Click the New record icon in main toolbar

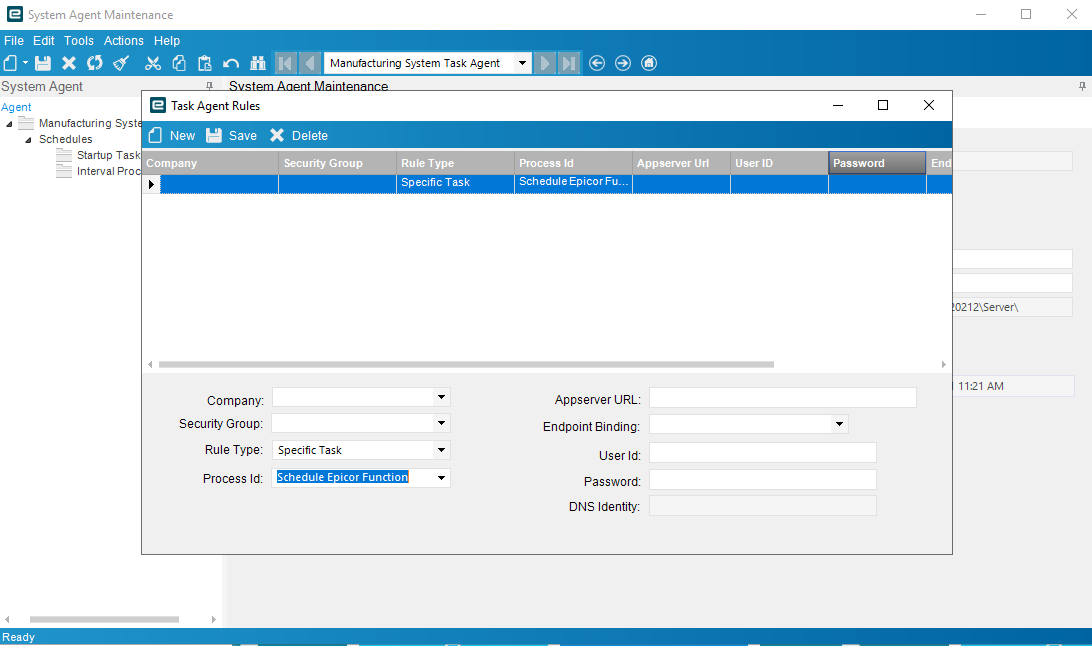pyautogui.click(x=10, y=63)
